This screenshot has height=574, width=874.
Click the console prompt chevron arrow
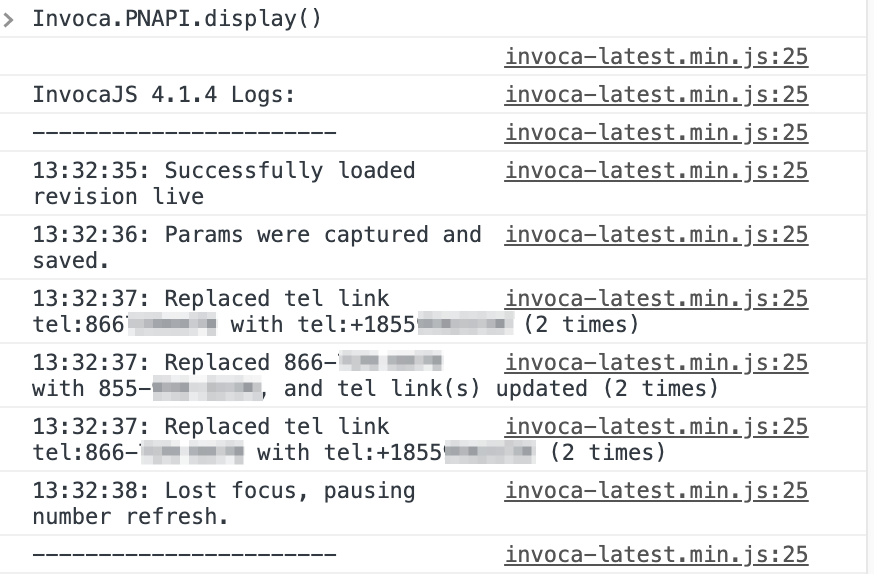(x=10, y=19)
